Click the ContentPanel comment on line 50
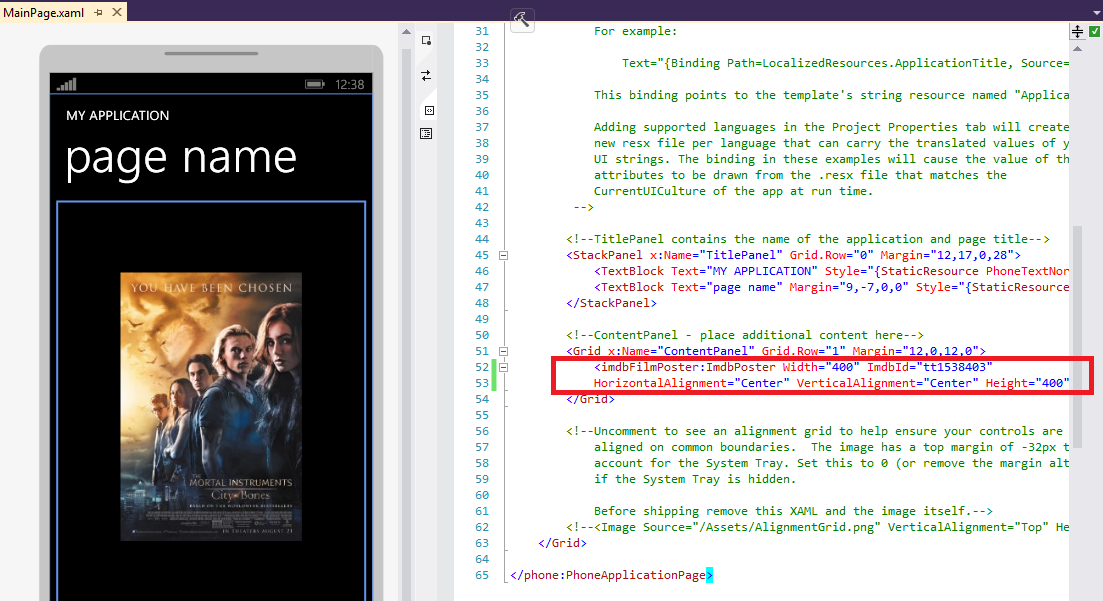The height and width of the screenshot is (601, 1103). pyautogui.click(x=745, y=335)
